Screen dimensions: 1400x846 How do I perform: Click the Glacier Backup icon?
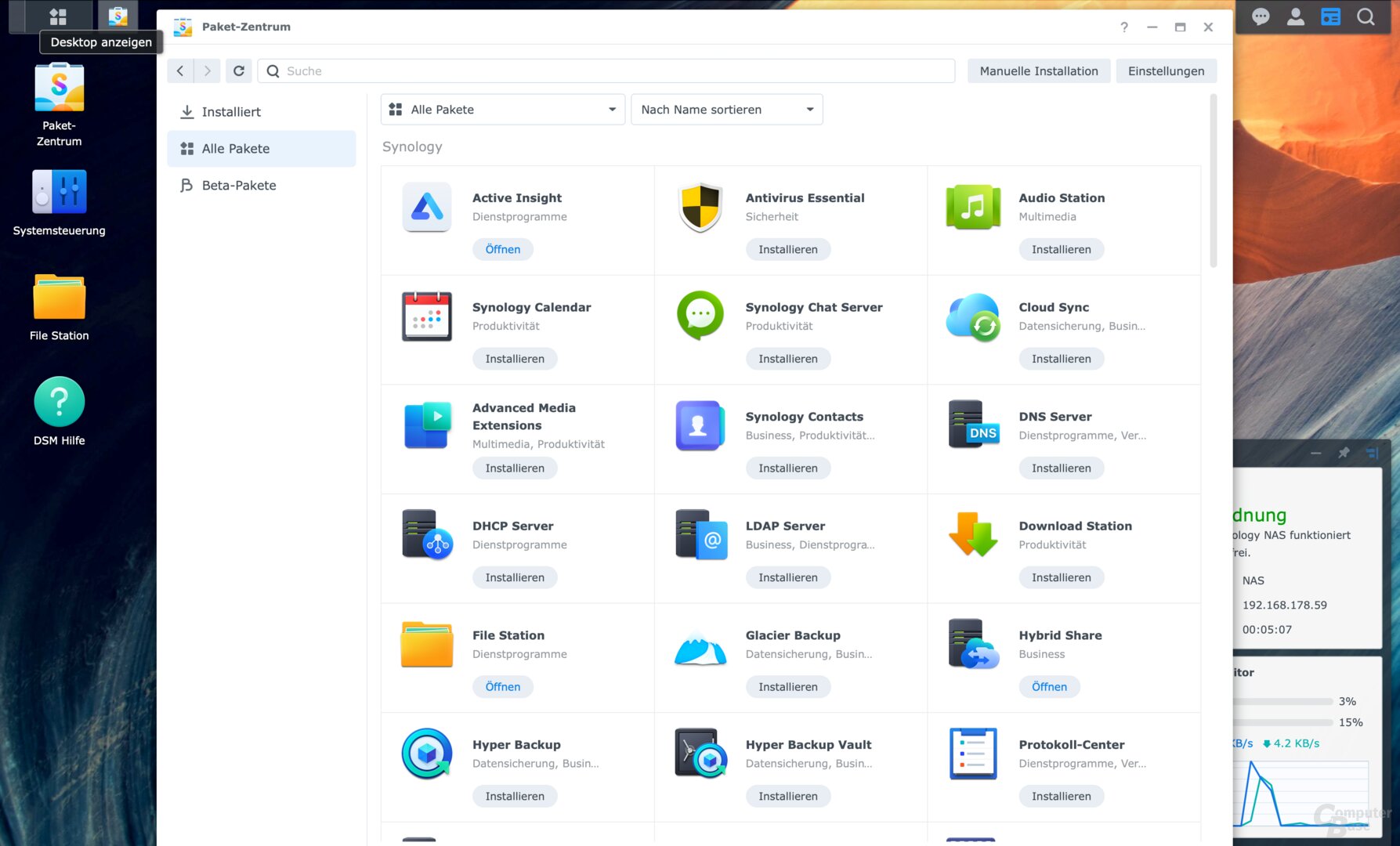point(700,647)
